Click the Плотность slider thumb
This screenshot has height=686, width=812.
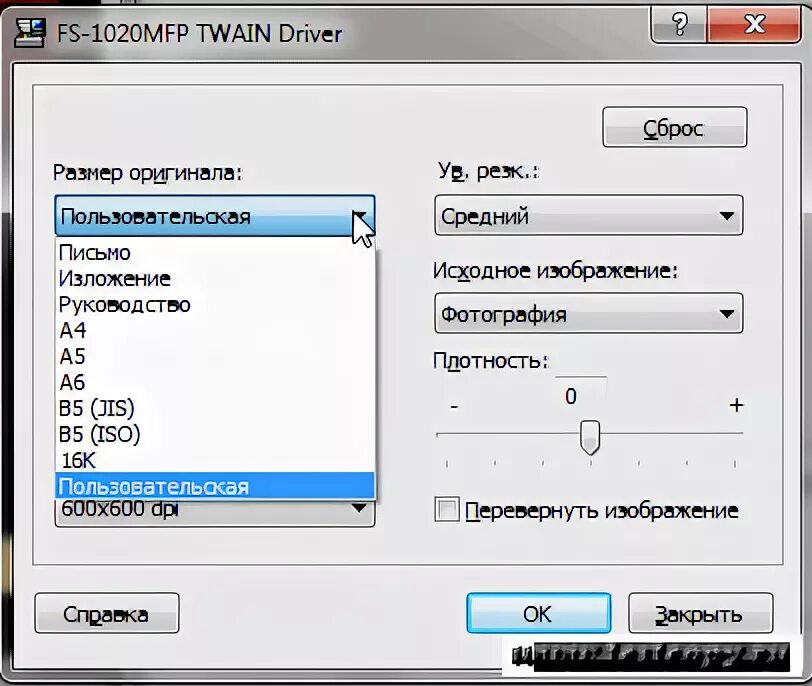589,437
